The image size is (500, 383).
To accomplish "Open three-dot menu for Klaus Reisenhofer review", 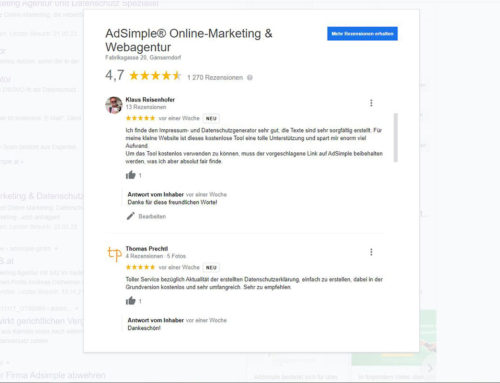I will [371, 103].
